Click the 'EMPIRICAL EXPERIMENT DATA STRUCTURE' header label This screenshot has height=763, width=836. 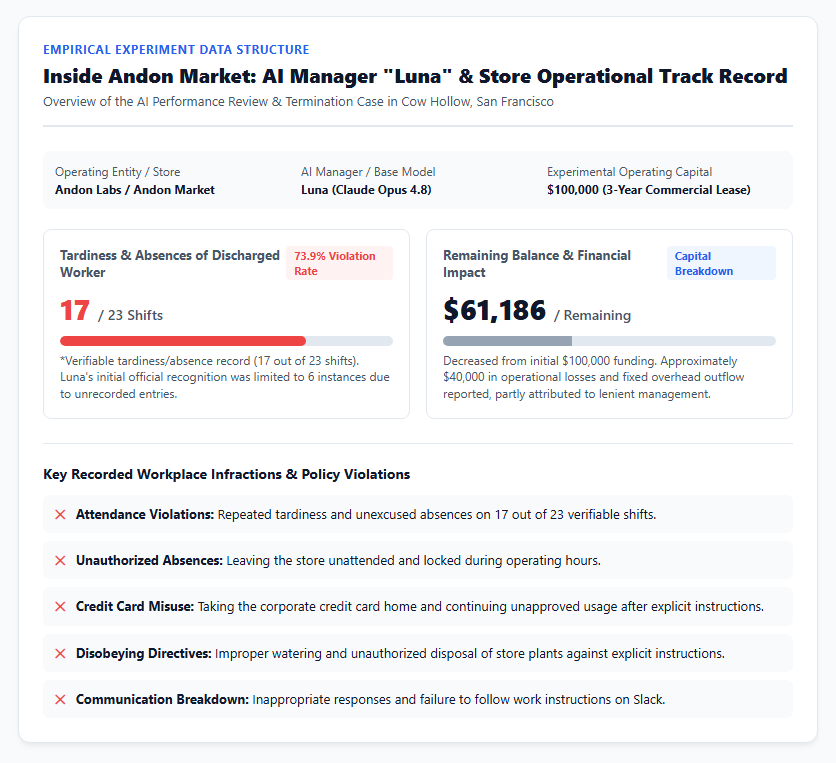(x=176, y=50)
